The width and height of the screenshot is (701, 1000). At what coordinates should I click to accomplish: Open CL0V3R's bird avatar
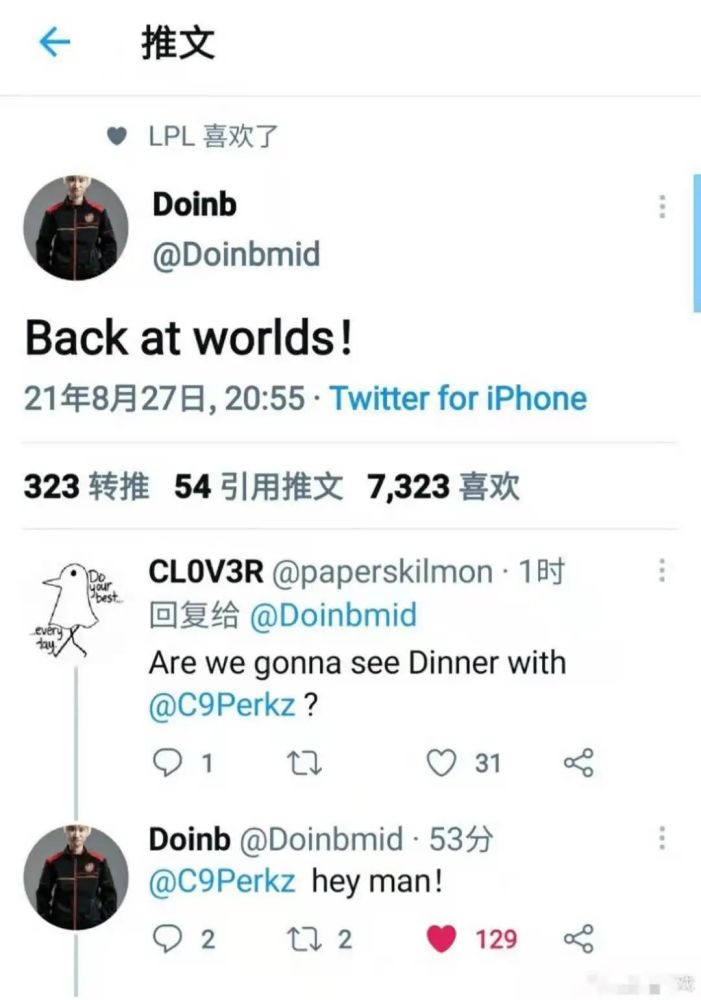75,610
